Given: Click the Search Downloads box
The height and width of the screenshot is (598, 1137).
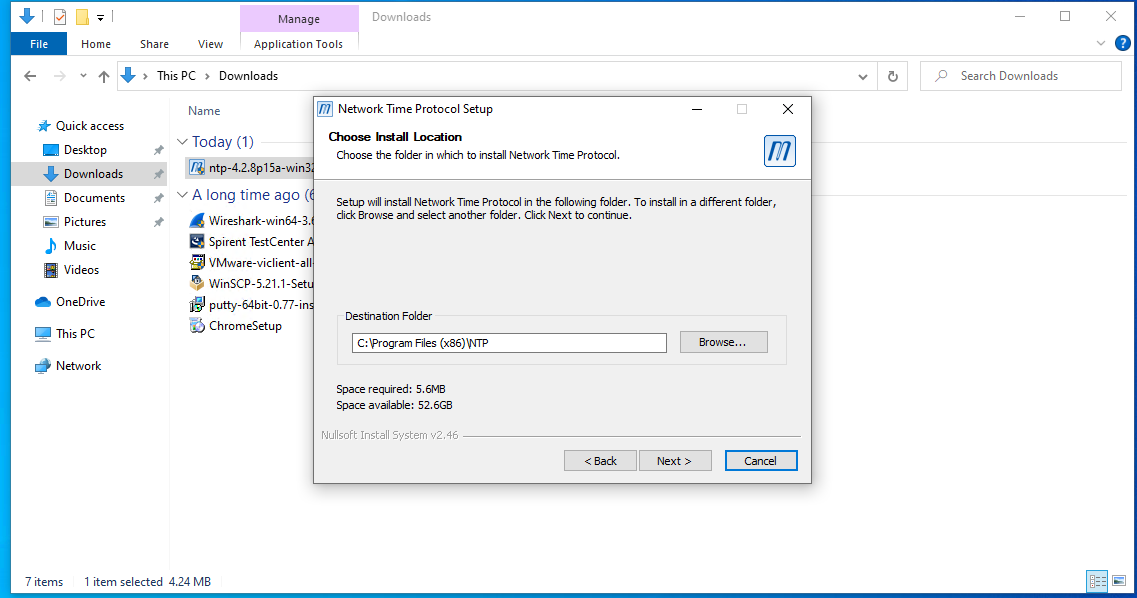Looking at the screenshot, I should coord(1021,76).
